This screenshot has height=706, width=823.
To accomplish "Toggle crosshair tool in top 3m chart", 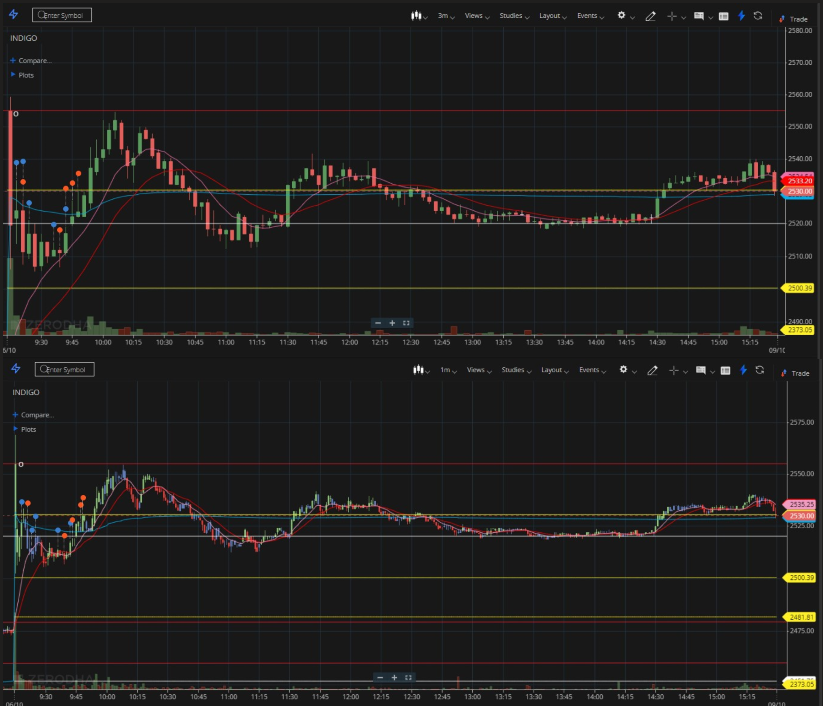I will point(672,16).
